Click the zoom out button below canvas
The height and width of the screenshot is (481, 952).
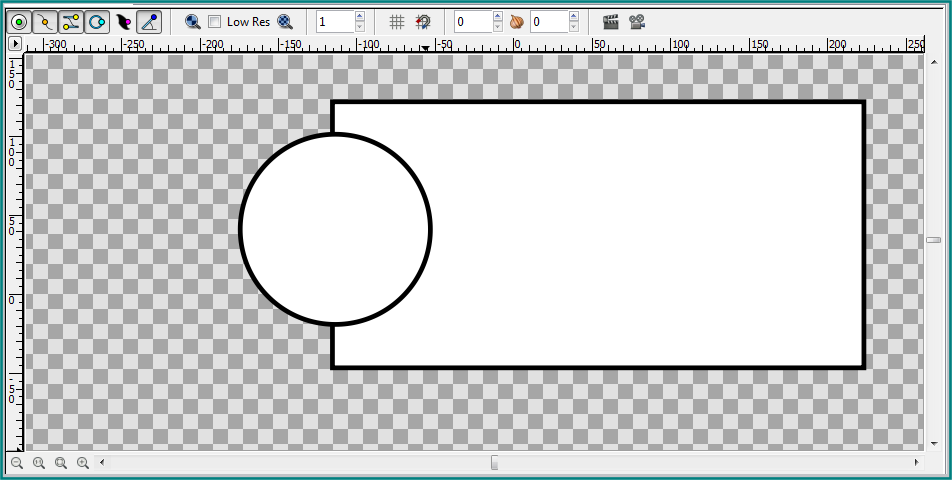[17, 463]
